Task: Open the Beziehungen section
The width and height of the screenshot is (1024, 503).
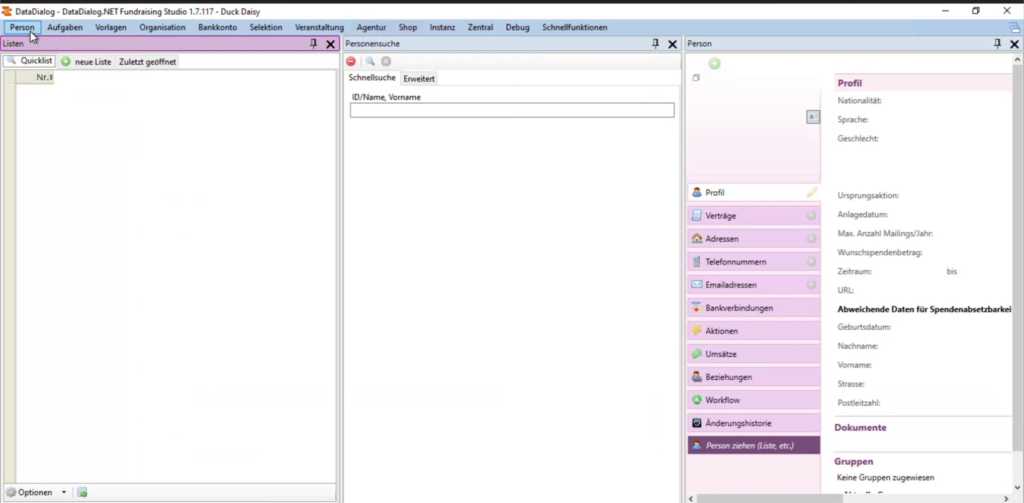Action: (x=754, y=377)
